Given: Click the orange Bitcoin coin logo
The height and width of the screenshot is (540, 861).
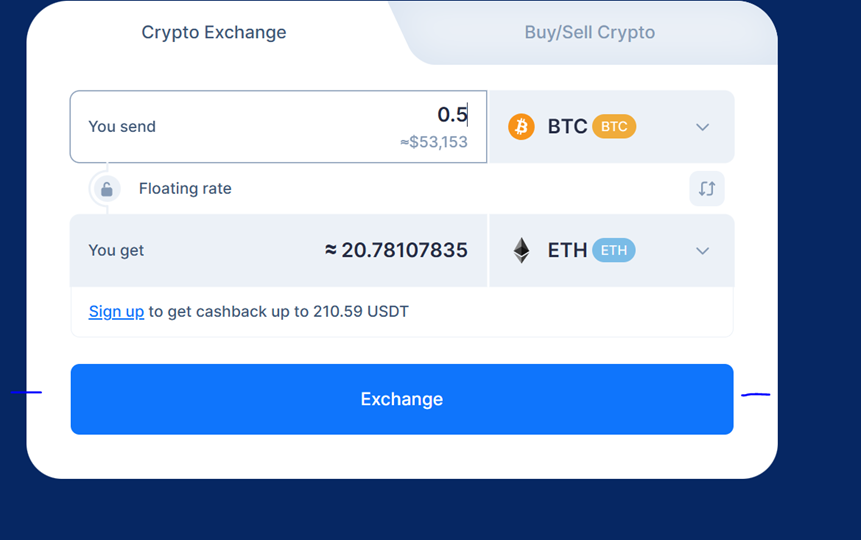Looking at the screenshot, I should (521, 127).
